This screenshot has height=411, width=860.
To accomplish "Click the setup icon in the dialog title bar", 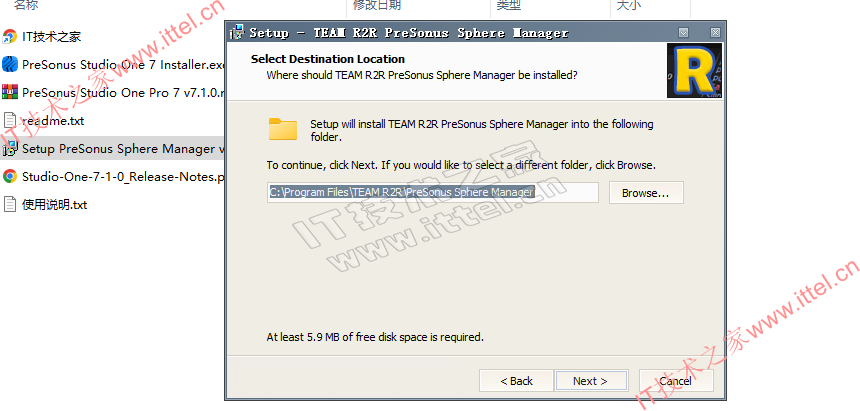I will coord(236,32).
